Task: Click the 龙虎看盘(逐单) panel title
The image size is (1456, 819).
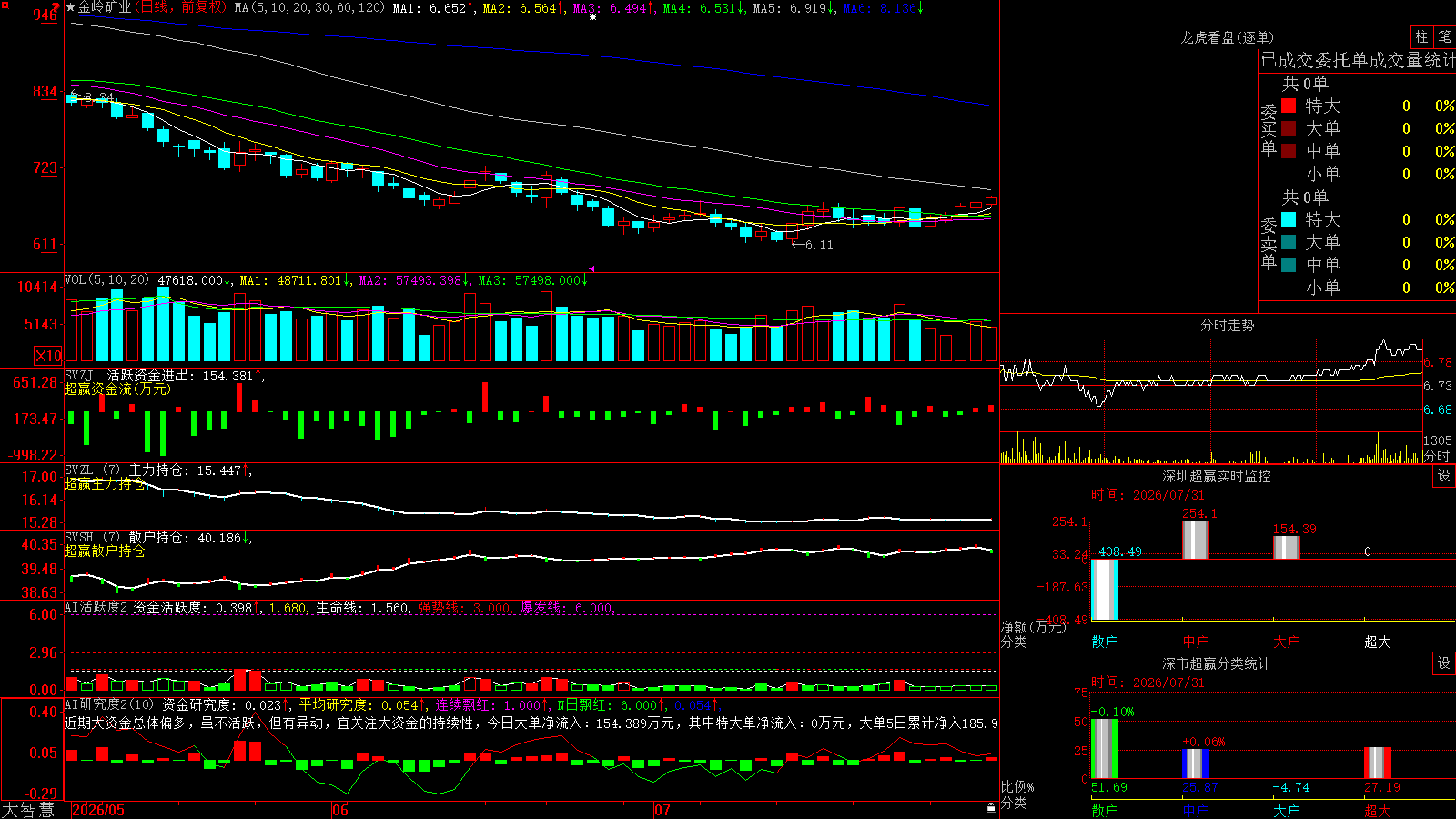Action: tap(1228, 37)
